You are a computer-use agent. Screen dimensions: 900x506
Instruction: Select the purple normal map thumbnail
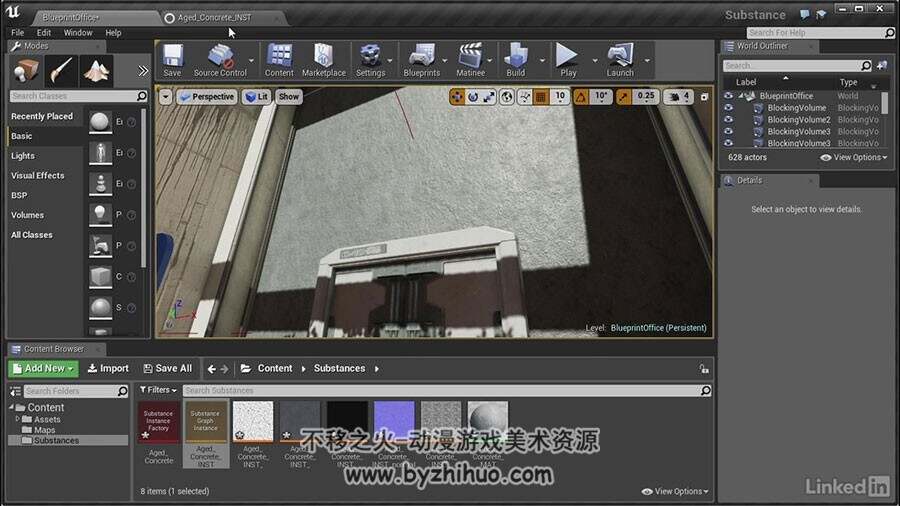[394, 422]
